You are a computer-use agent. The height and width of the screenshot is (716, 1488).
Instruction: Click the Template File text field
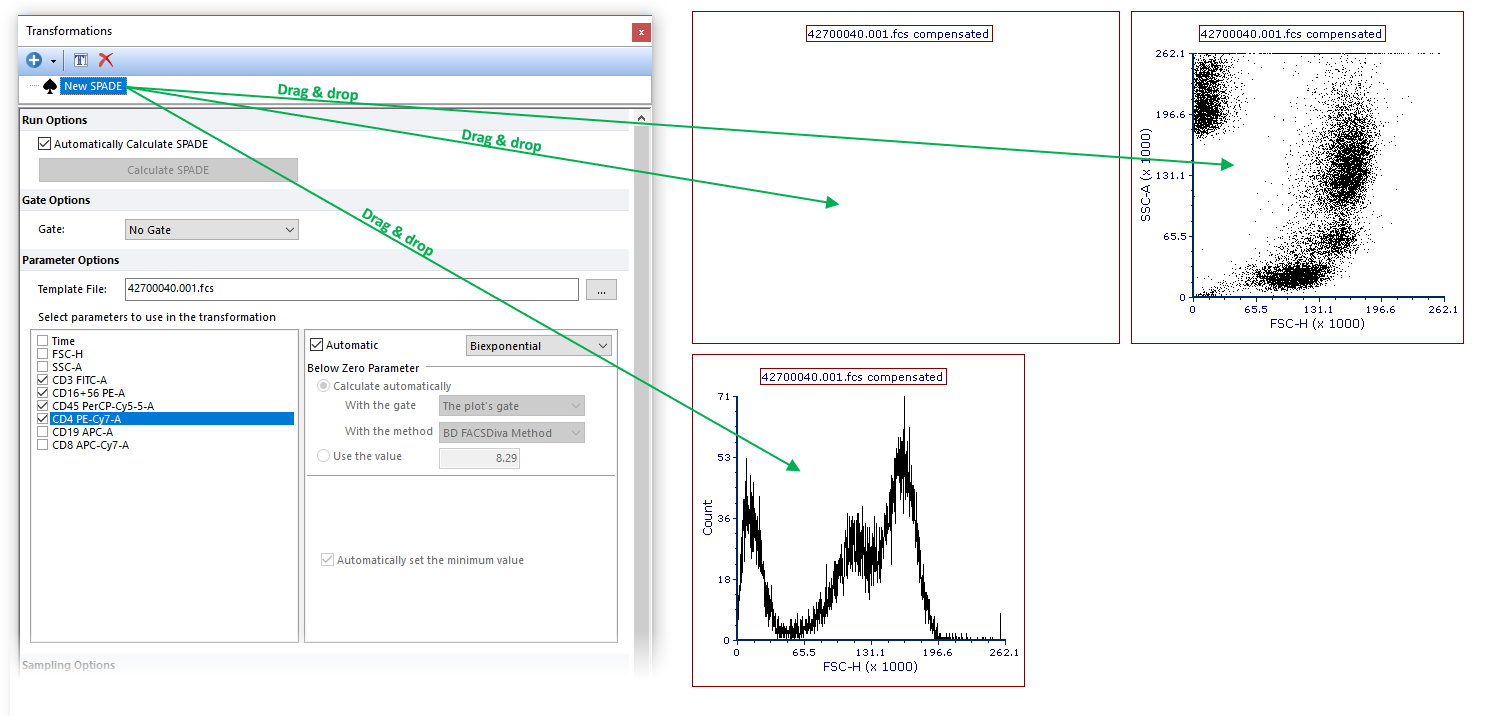(351, 289)
